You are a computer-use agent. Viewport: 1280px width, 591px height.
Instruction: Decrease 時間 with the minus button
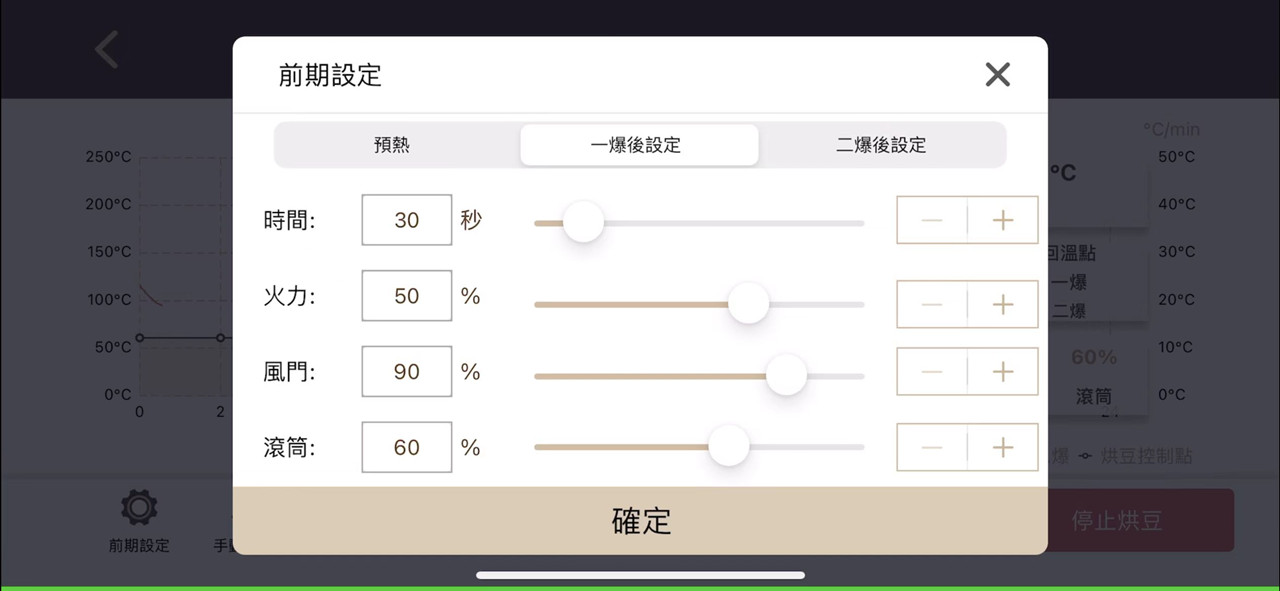tap(932, 220)
